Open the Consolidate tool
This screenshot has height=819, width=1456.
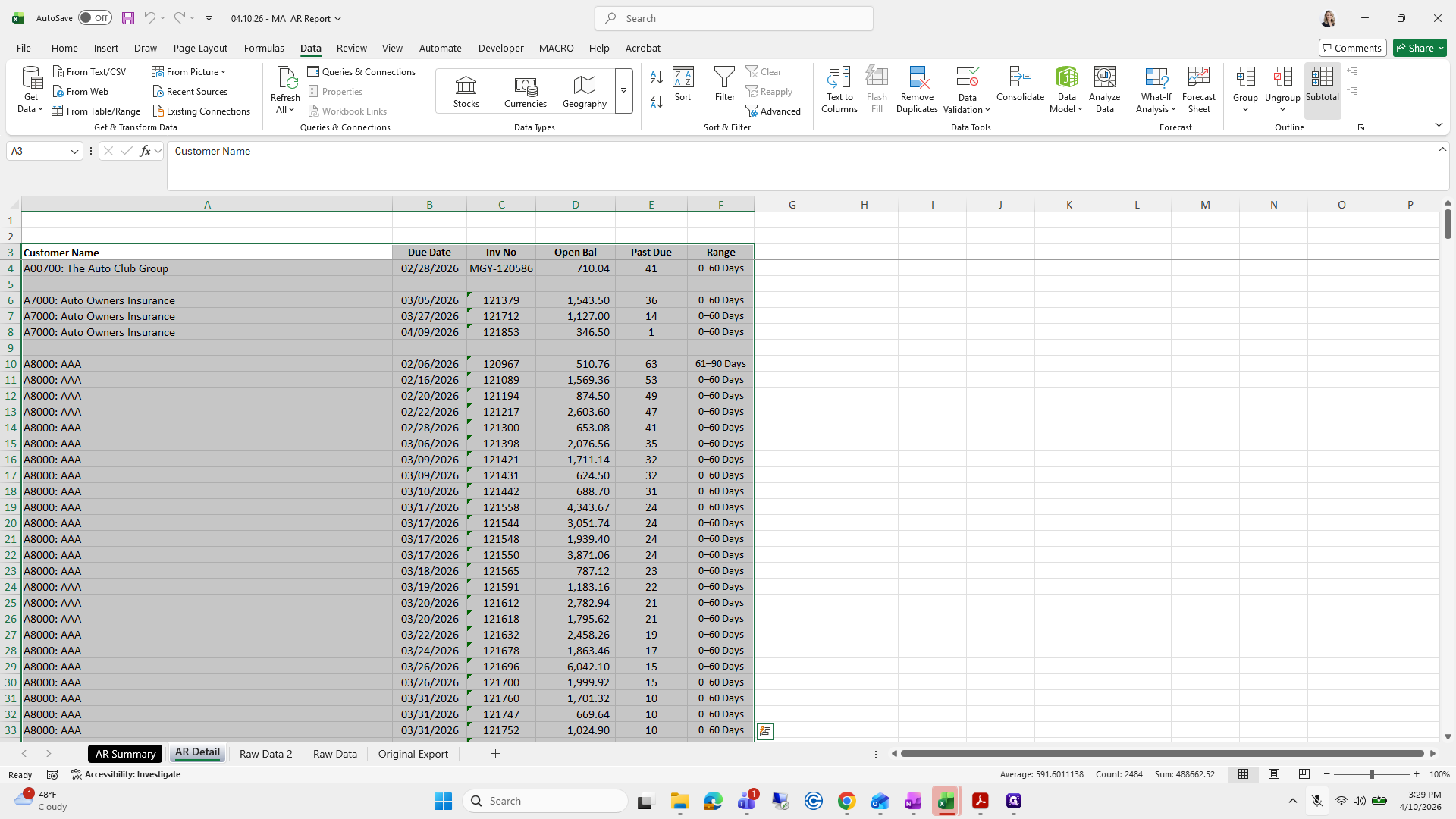pyautogui.click(x=1020, y=83)
